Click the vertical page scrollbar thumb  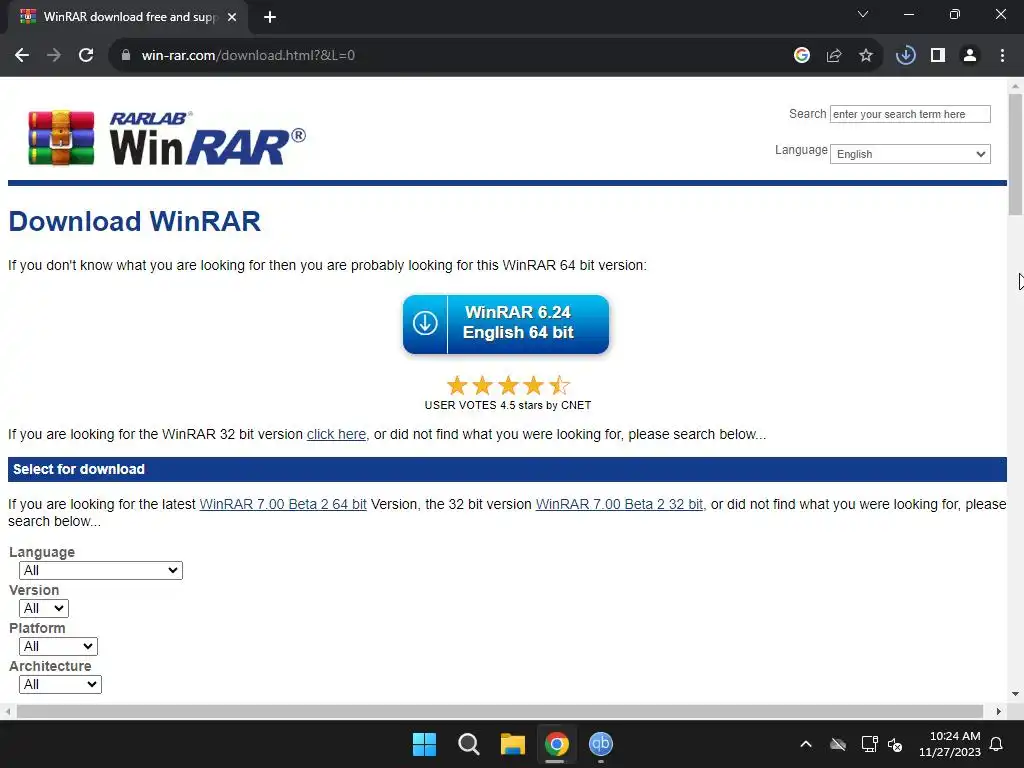pyautogui.click(x=1016, y=154)
